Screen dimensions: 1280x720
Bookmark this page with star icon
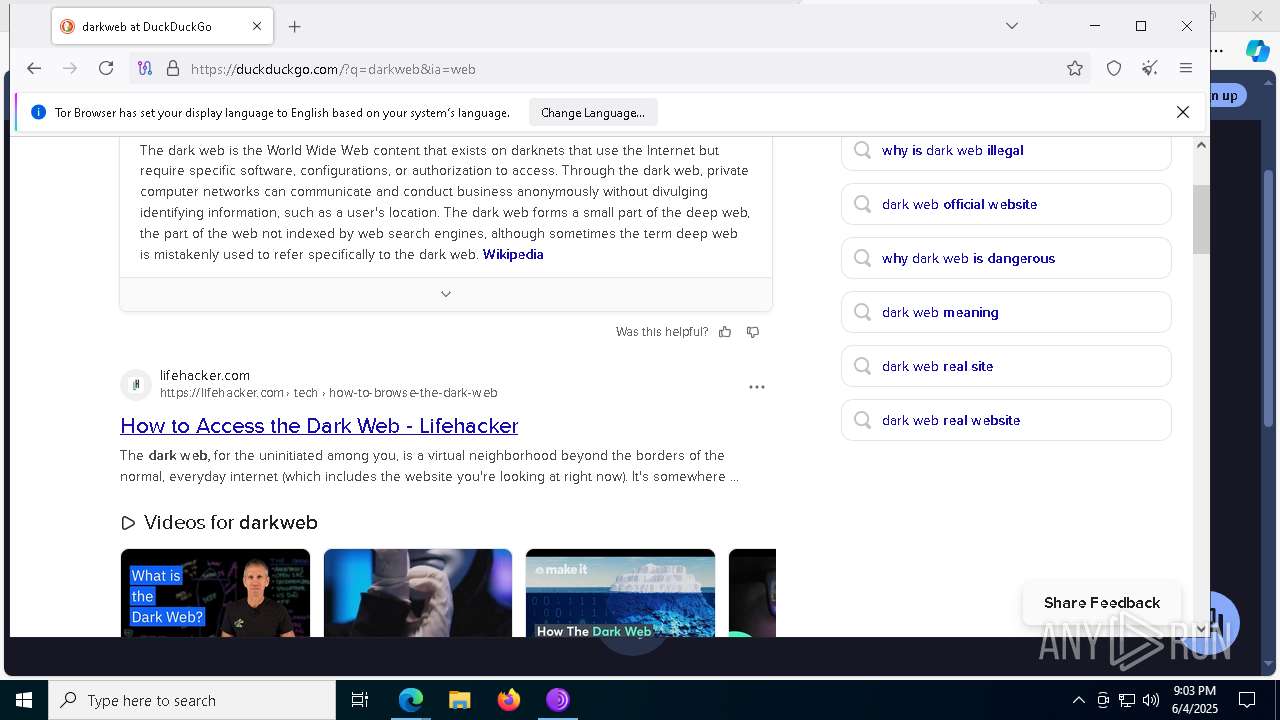click(1075, 68)
